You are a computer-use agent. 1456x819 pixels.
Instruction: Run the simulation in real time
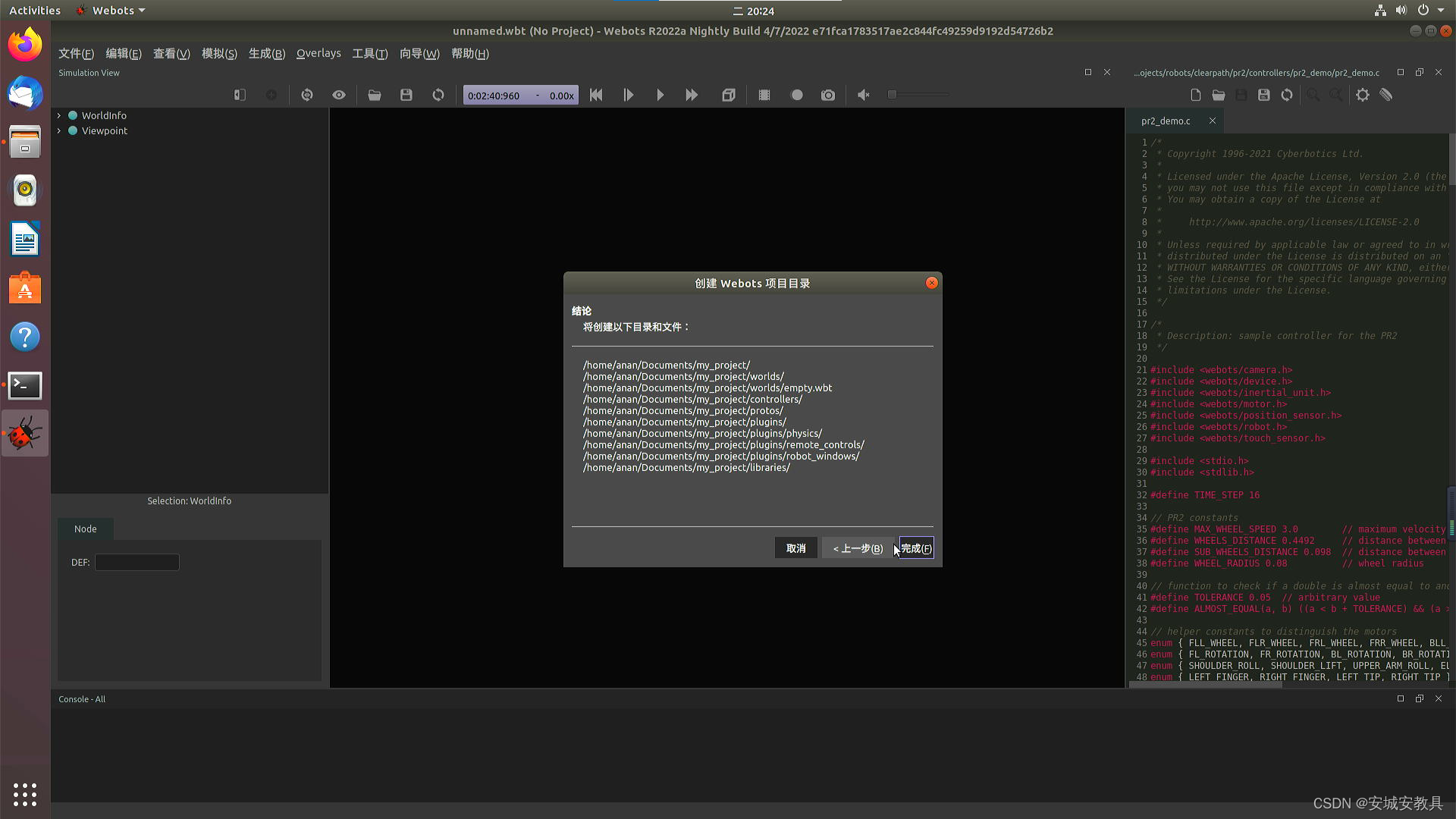(x=661, y=95)
